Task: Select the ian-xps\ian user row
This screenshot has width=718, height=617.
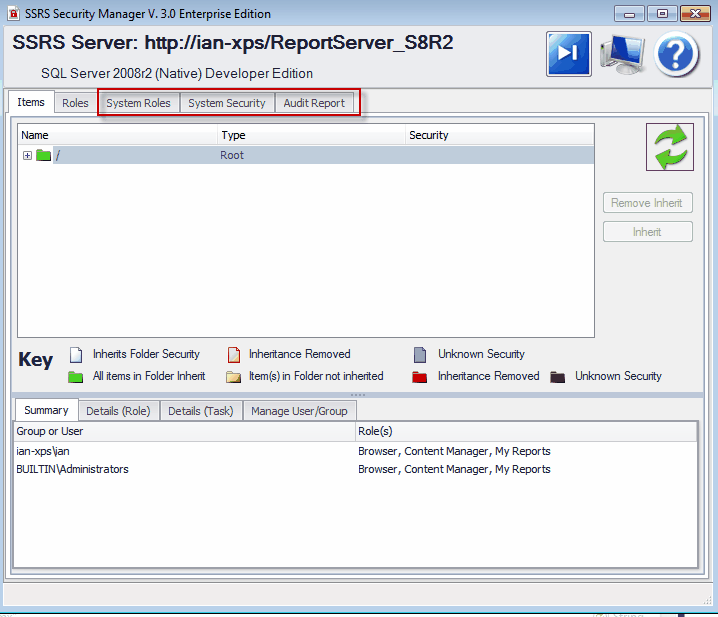Action: pyautogui.click(x=355, y=451)
